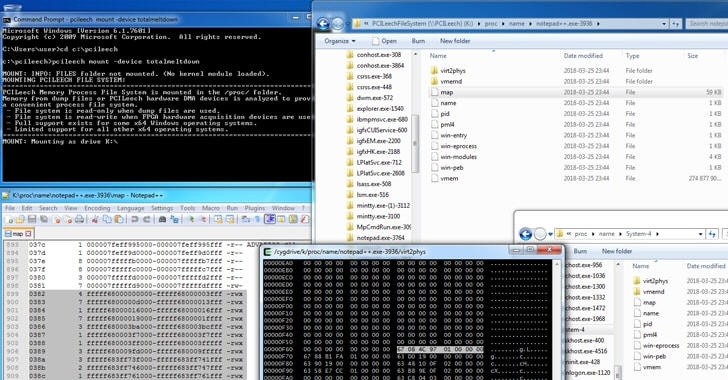Open address dropdown in System-4 Explorer window
The width and height of the screenshot is (728, 380).
point(700,234)
